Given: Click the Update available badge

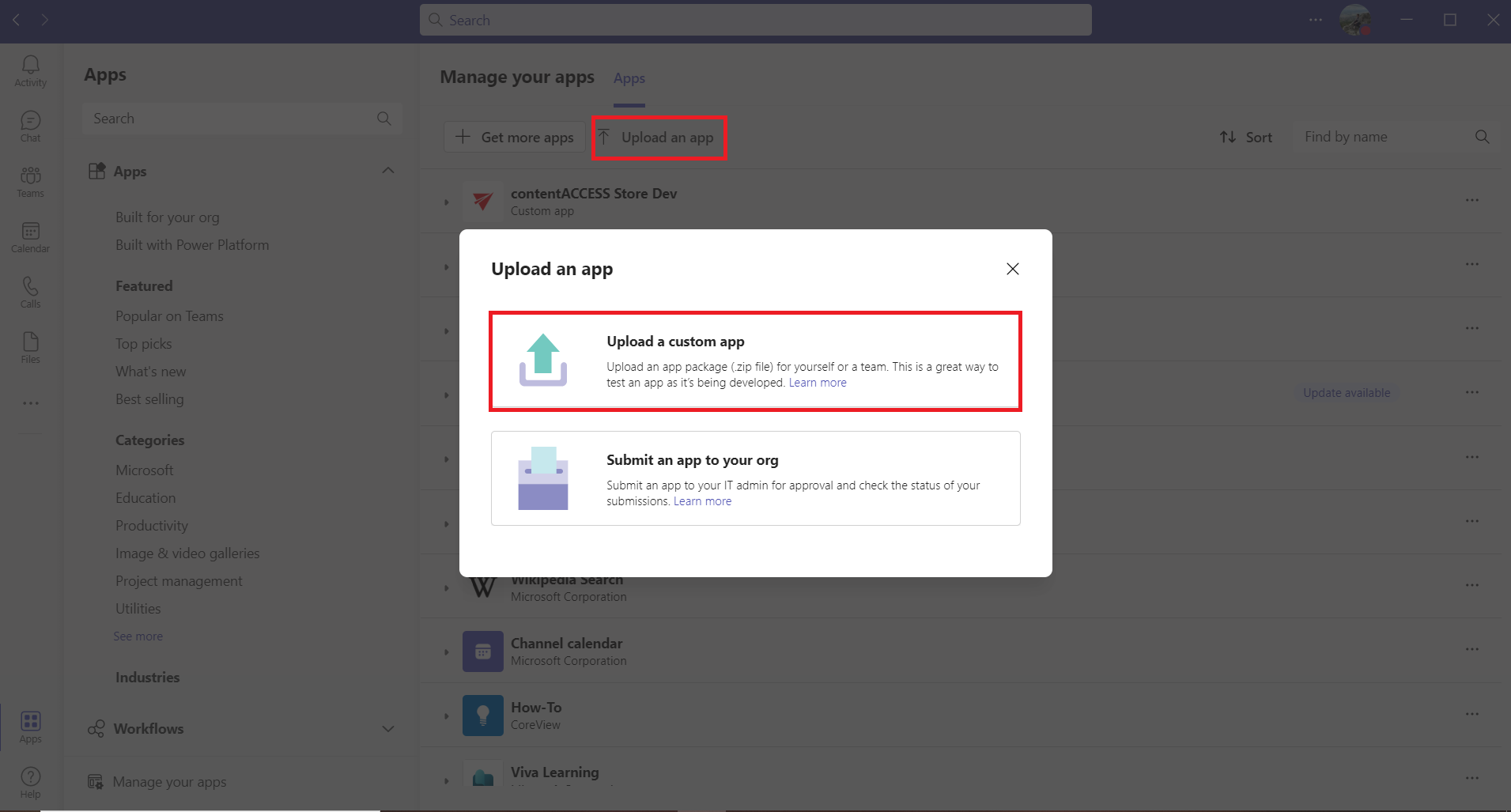Looking at the screenshot, I should pos(1347,393).
